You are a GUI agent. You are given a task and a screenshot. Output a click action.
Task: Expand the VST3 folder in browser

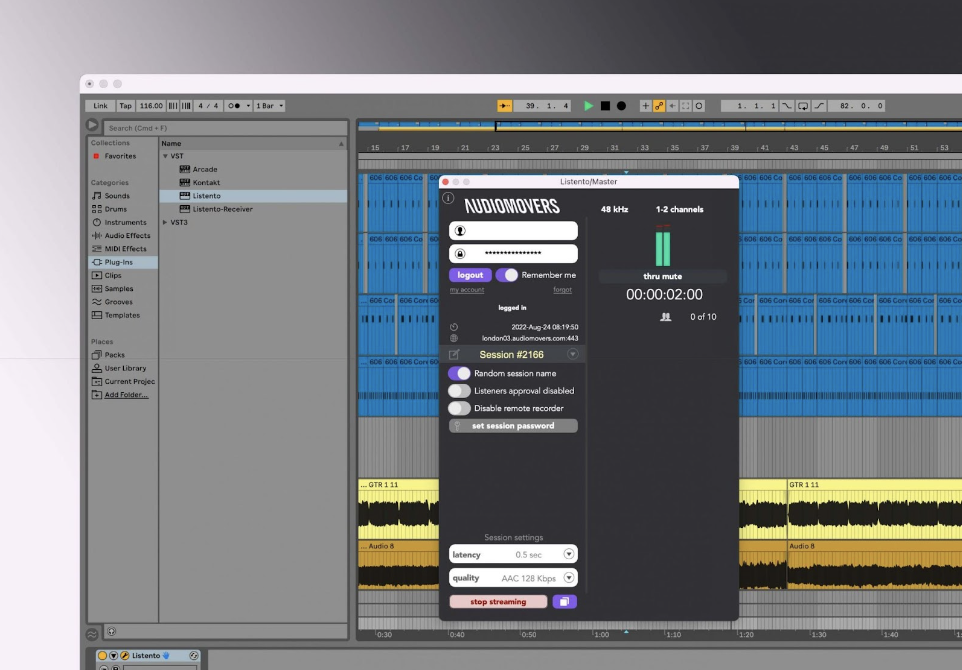pyautogui.click(x=165, y=223)
